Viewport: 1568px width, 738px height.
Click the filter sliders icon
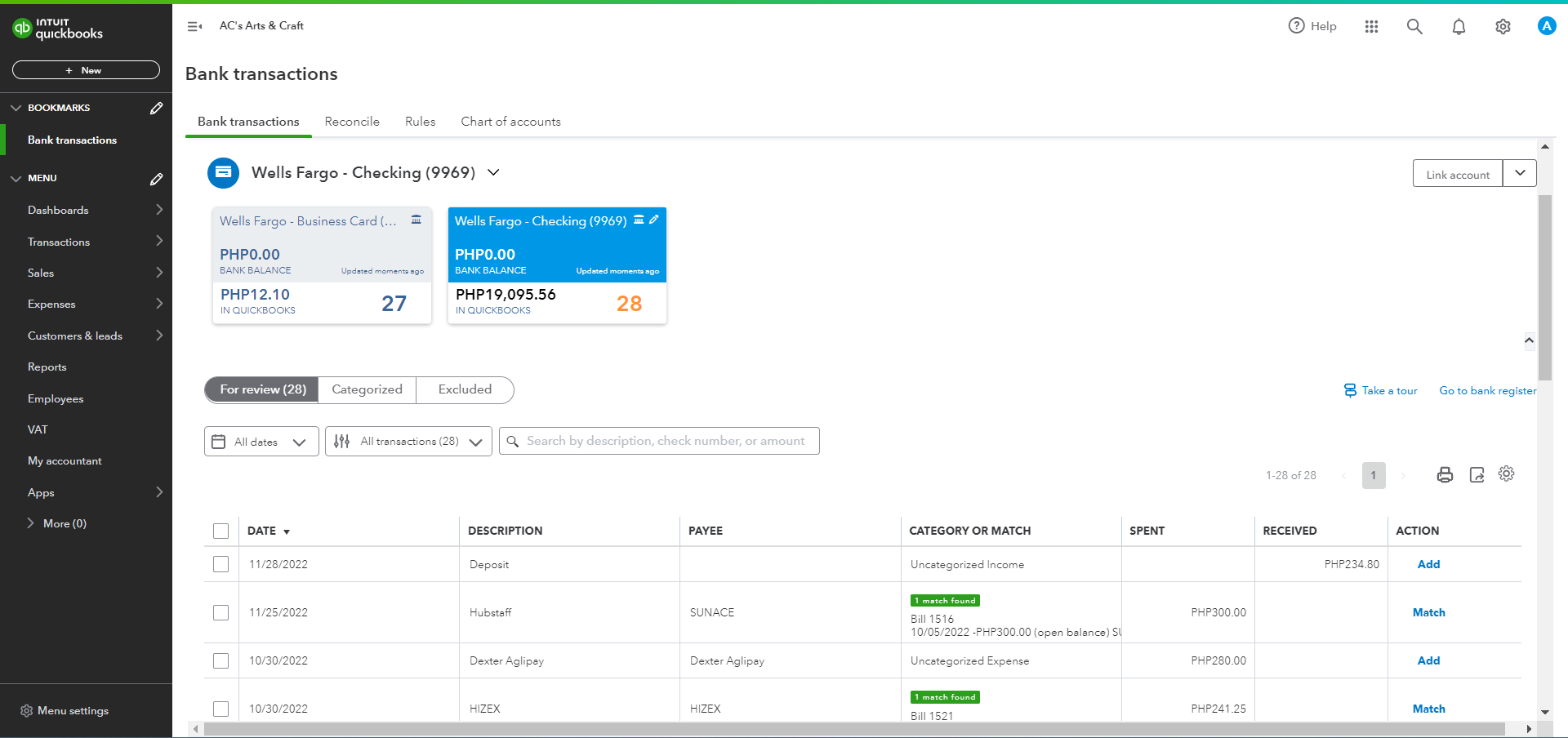pos(341,442)
